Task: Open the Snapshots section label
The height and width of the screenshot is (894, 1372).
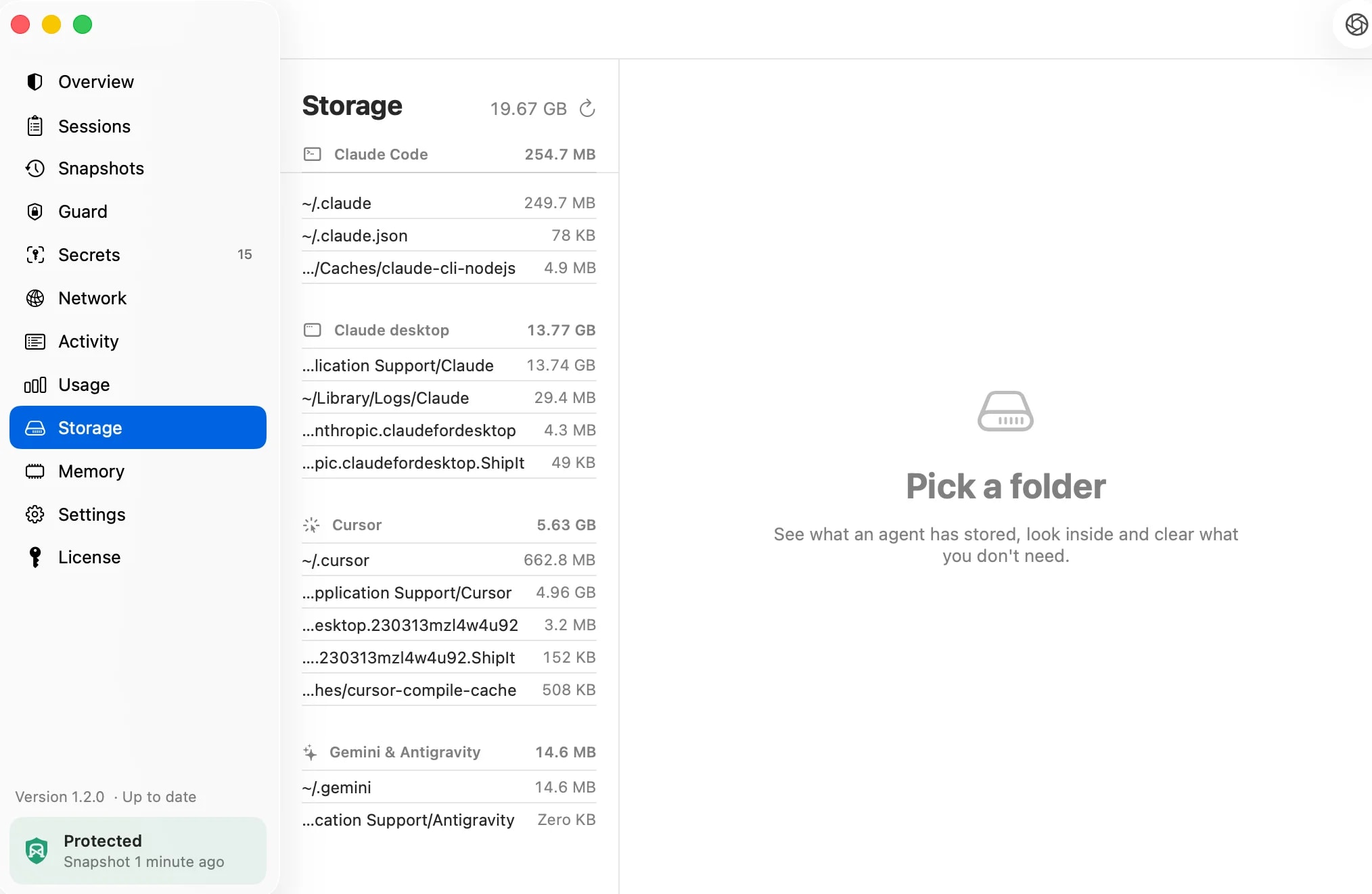Action: [101, 168]
